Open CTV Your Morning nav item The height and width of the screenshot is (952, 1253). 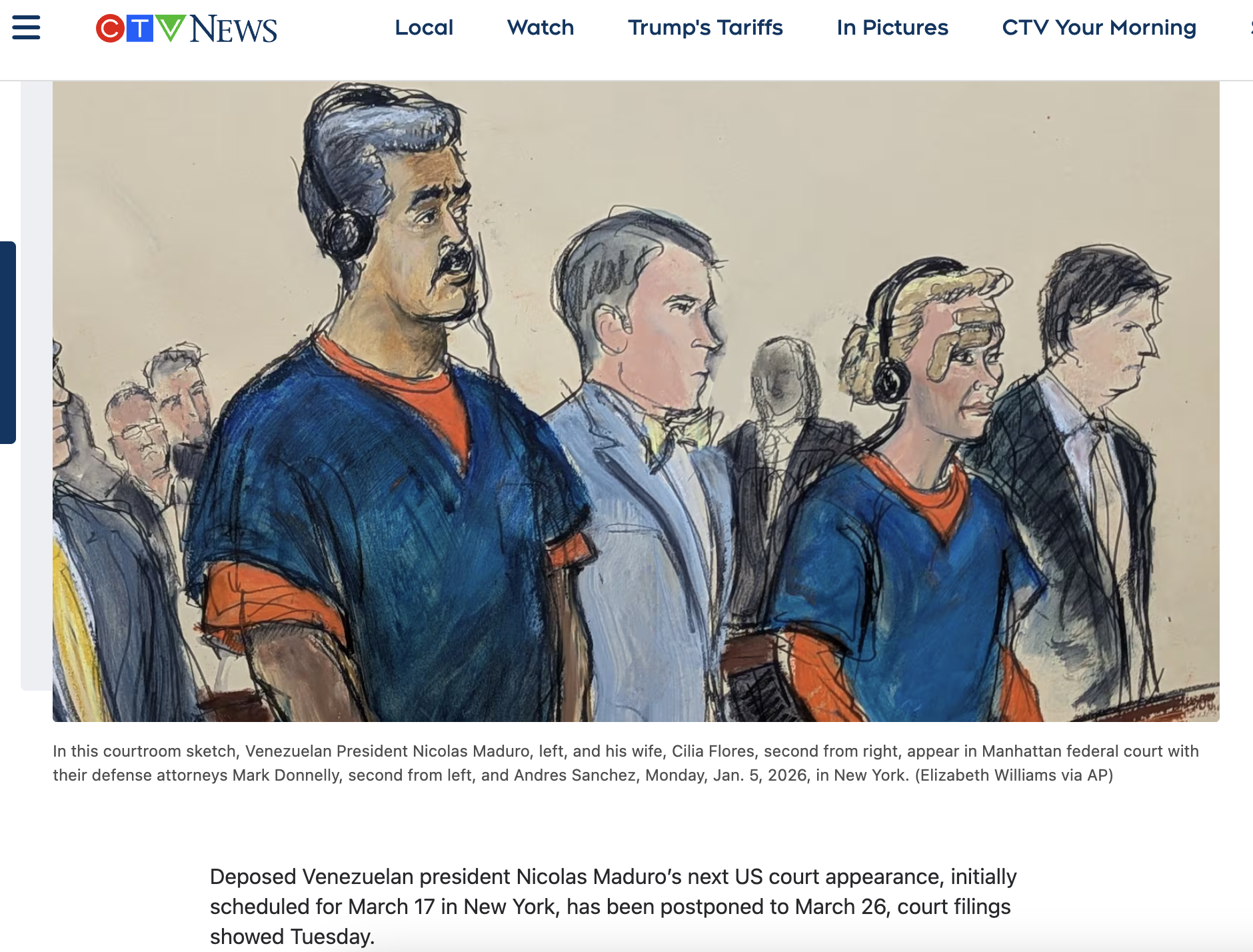(x=1099, y=27)
